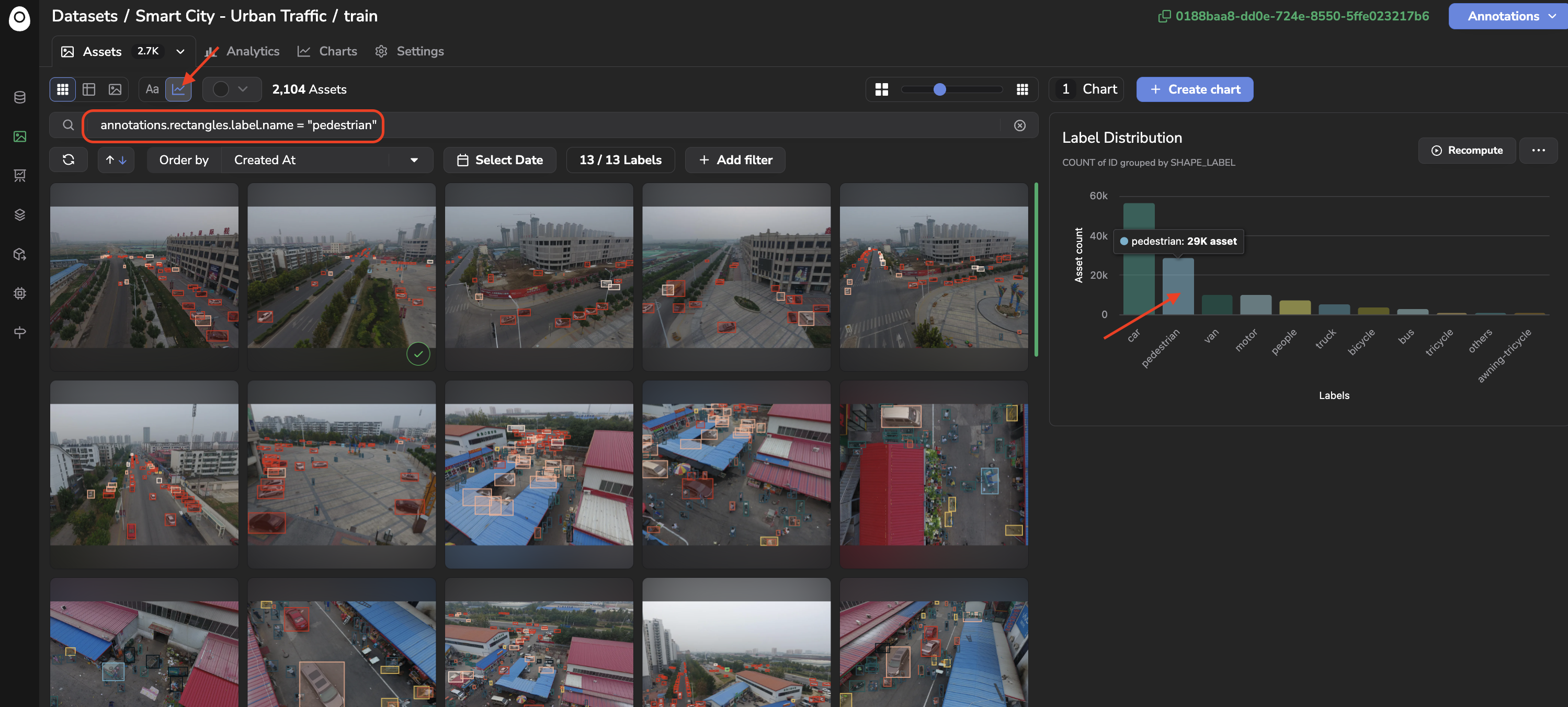Click the plus icon on Create chart
This screenshot has width=1568, height=707.
1155,89
